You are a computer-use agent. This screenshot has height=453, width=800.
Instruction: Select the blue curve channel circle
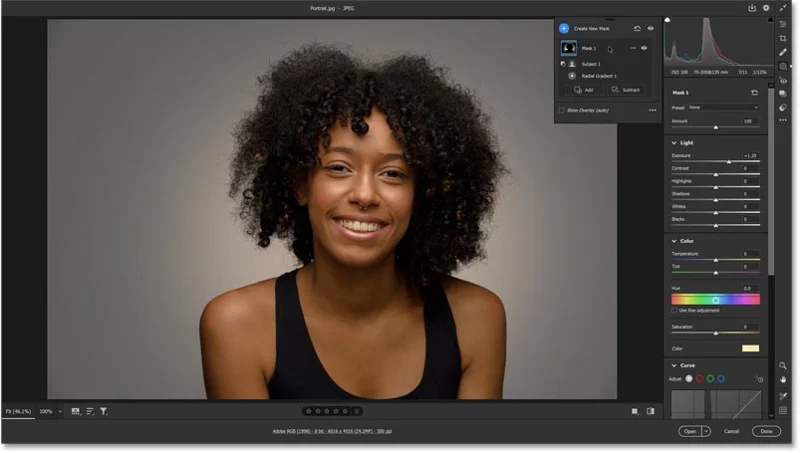[x=721, y=379]
